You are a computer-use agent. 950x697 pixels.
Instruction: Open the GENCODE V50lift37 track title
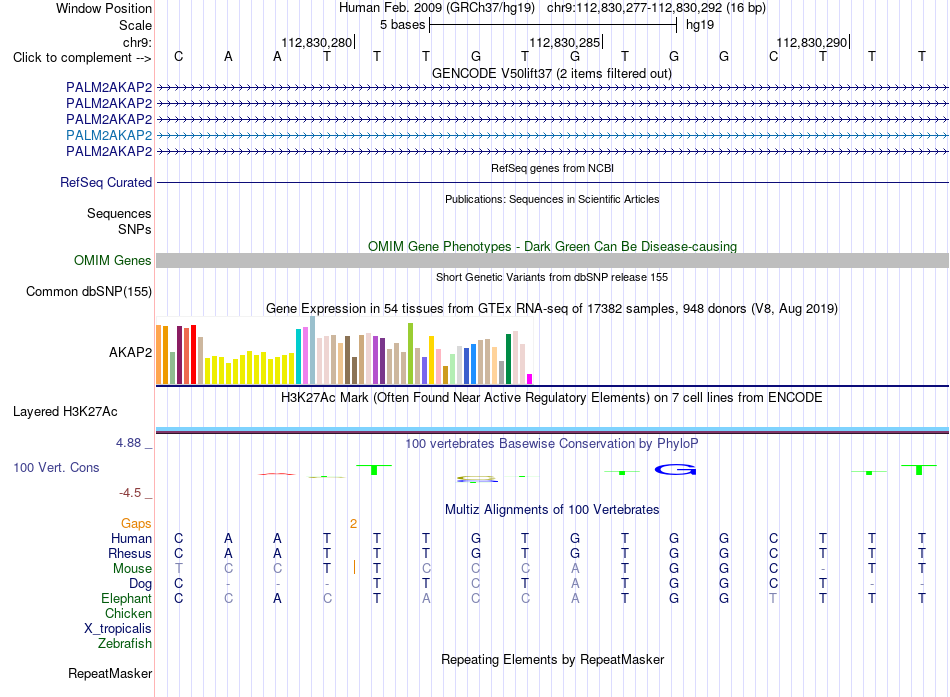pos(551,74)
